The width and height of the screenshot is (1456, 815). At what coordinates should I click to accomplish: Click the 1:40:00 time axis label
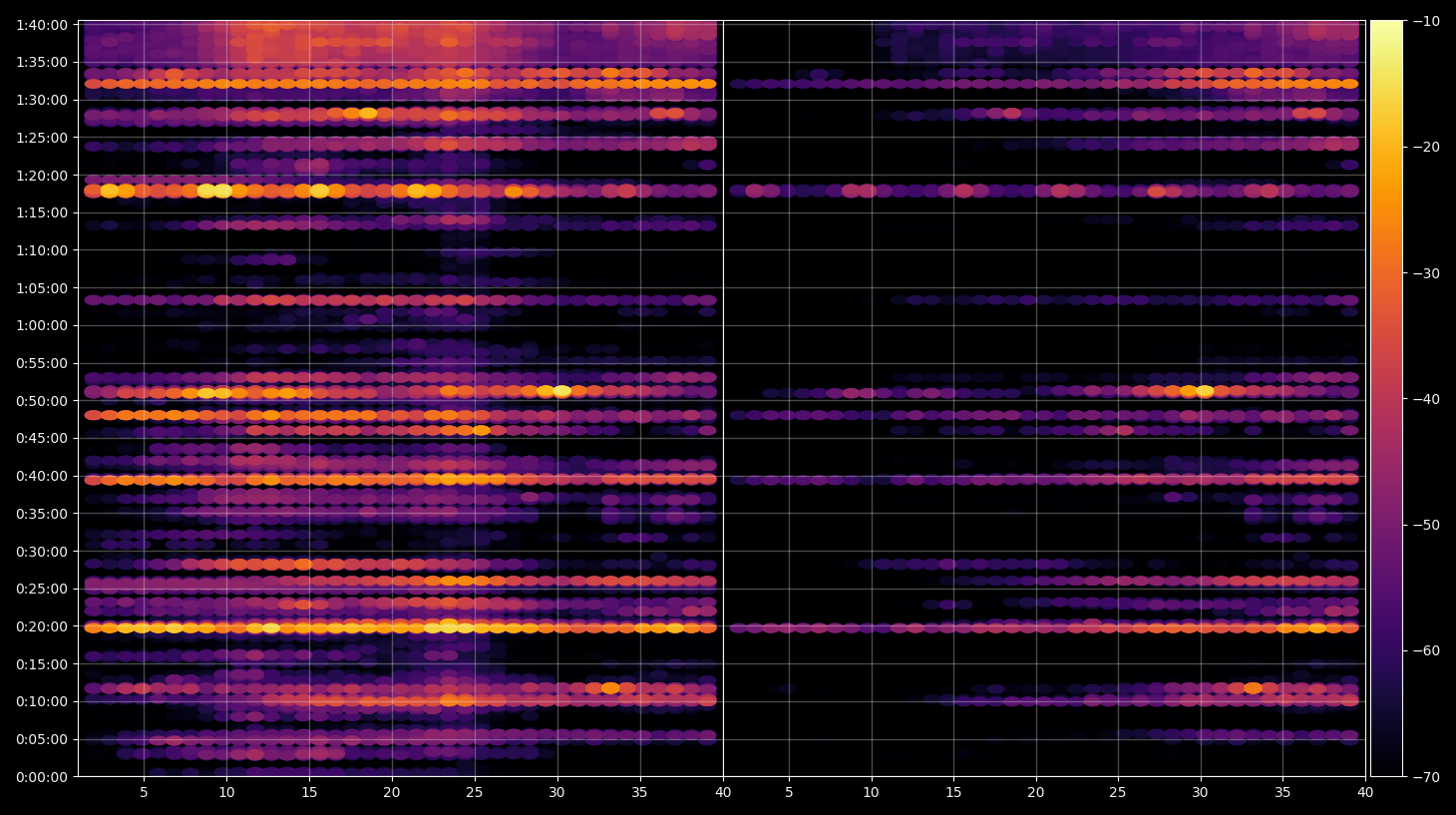point(42,25)
